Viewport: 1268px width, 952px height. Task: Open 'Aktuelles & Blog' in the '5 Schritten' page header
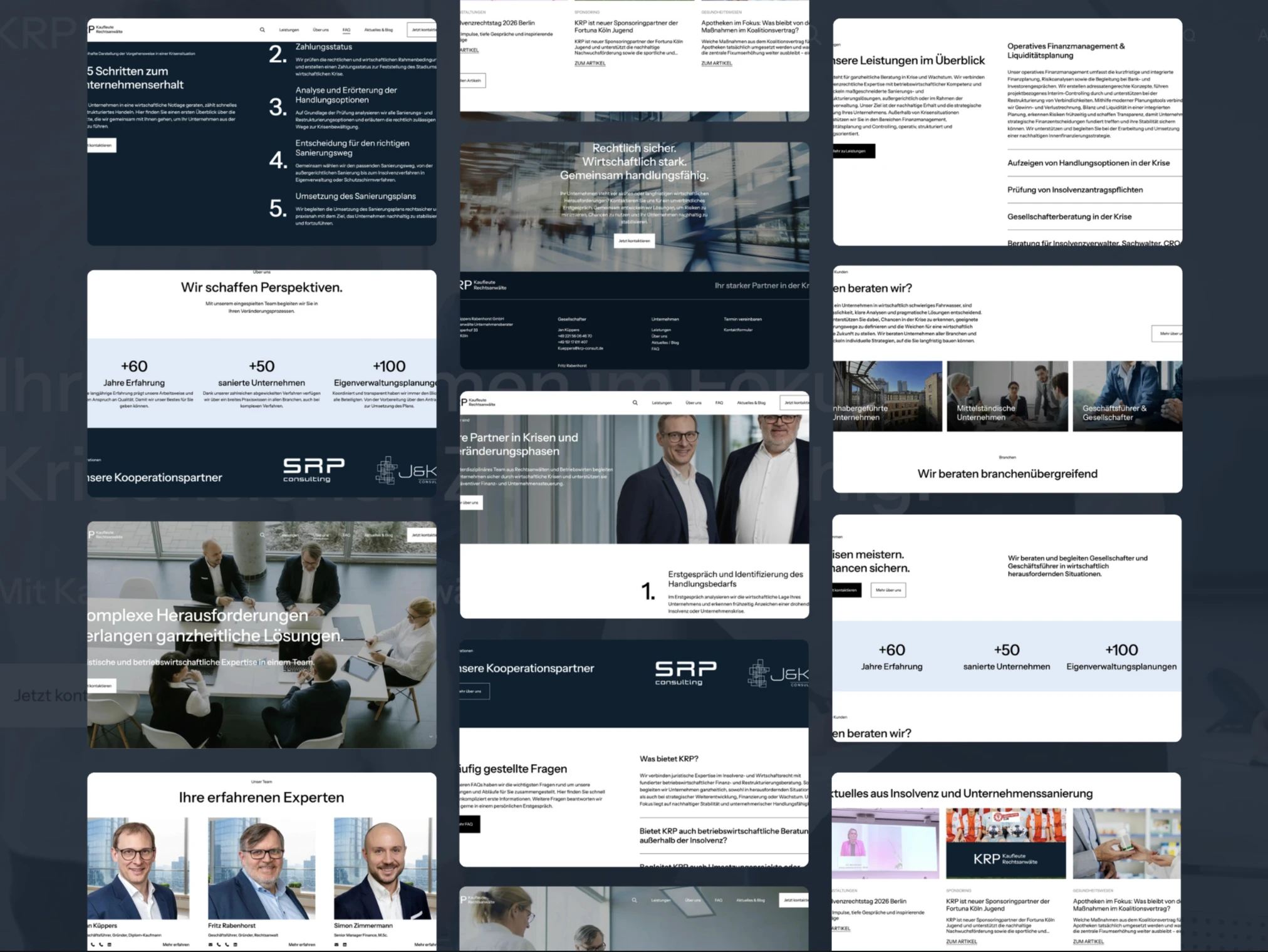click(378, 29)
